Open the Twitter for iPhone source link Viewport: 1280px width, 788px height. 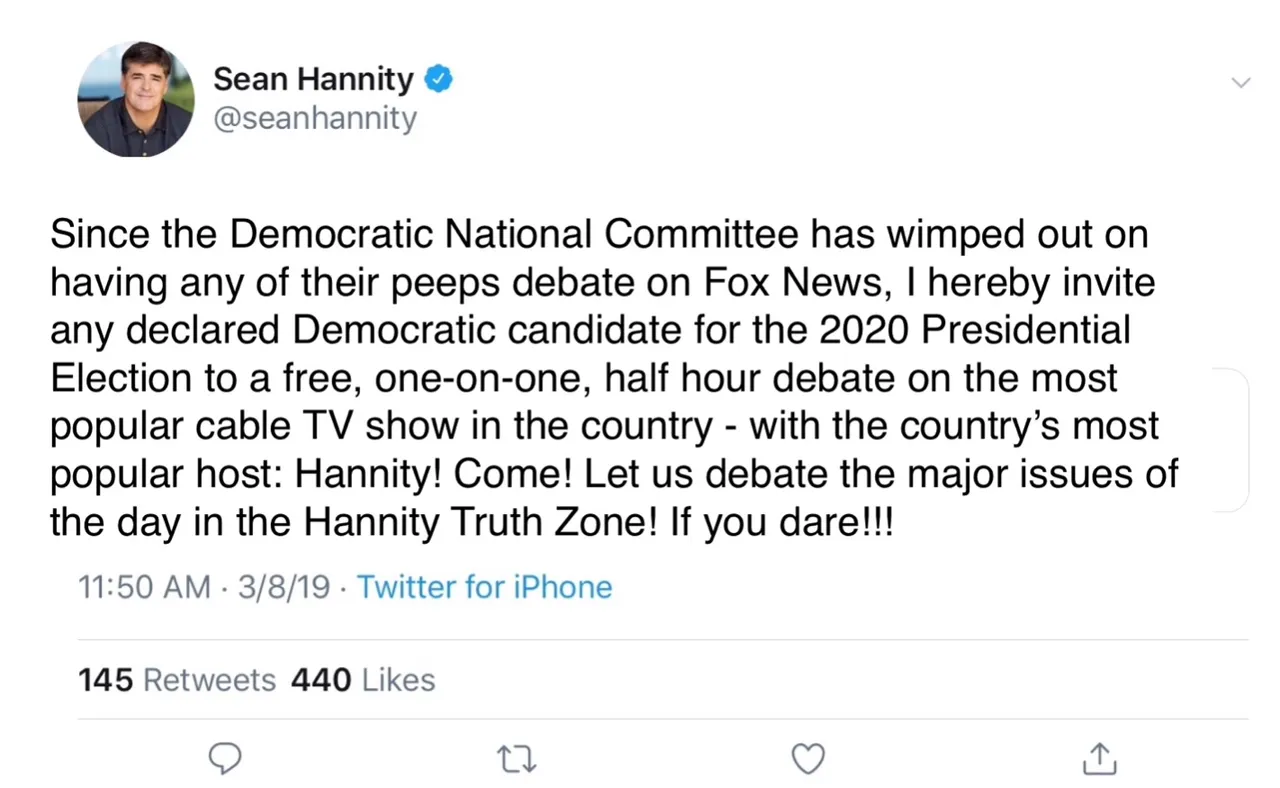[484, 586]
